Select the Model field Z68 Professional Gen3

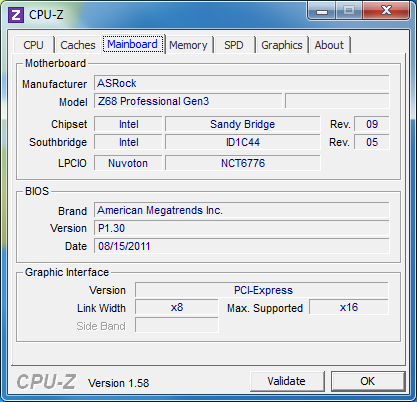188,101
